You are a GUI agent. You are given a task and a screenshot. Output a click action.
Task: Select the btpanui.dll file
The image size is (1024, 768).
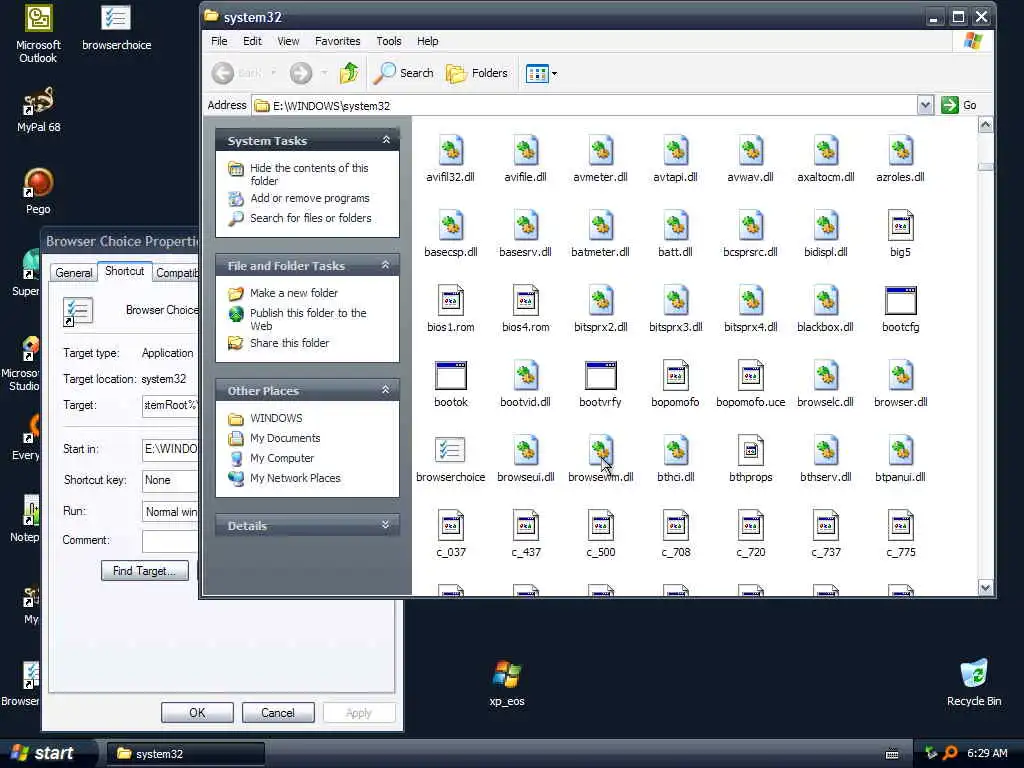pos(900,459)
